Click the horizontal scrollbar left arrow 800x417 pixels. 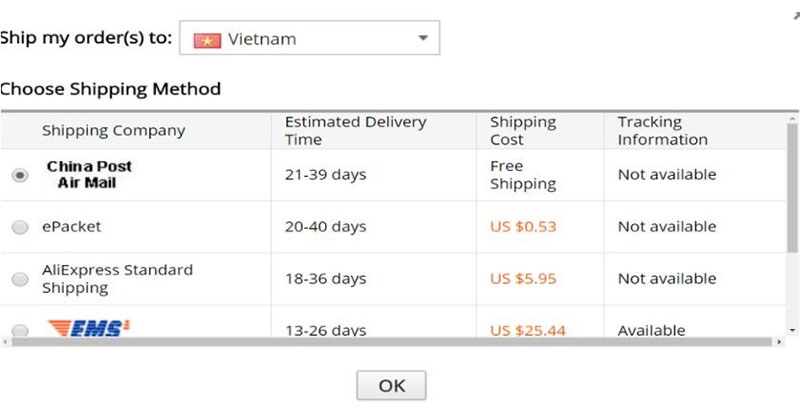pos(6,342)
